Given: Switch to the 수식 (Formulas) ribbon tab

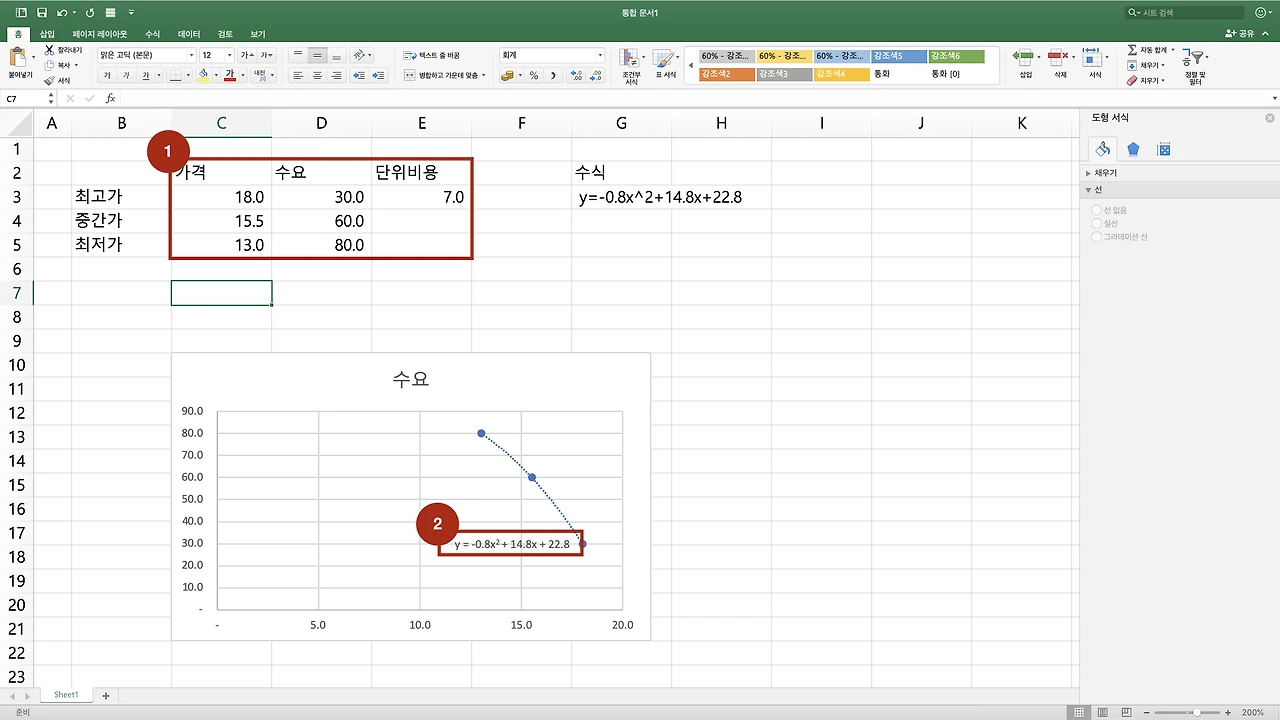Looking at the screenshot, I should coord(152,34).
